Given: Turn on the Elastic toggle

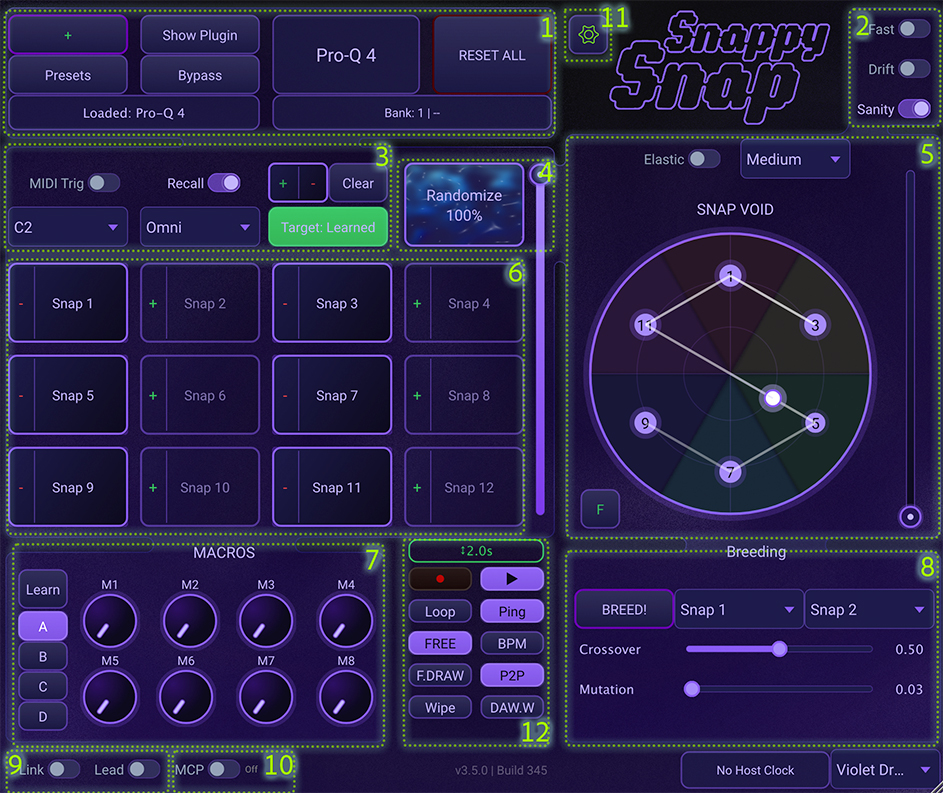Looking at the screenshot, I should (x=706, y=159).
